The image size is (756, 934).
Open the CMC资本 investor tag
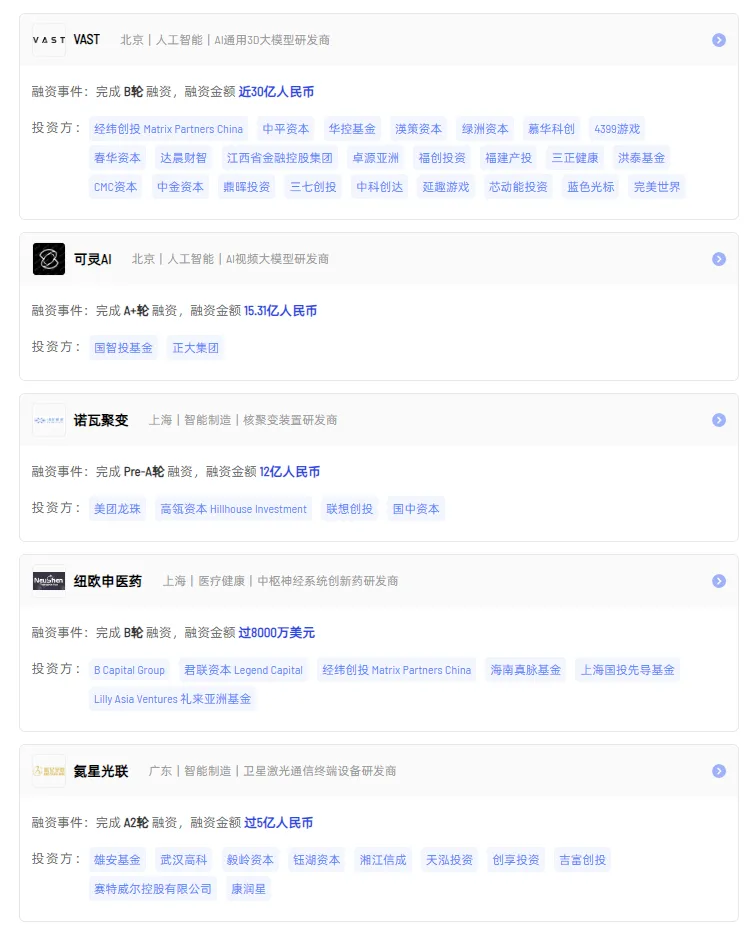tap(116, 187)
